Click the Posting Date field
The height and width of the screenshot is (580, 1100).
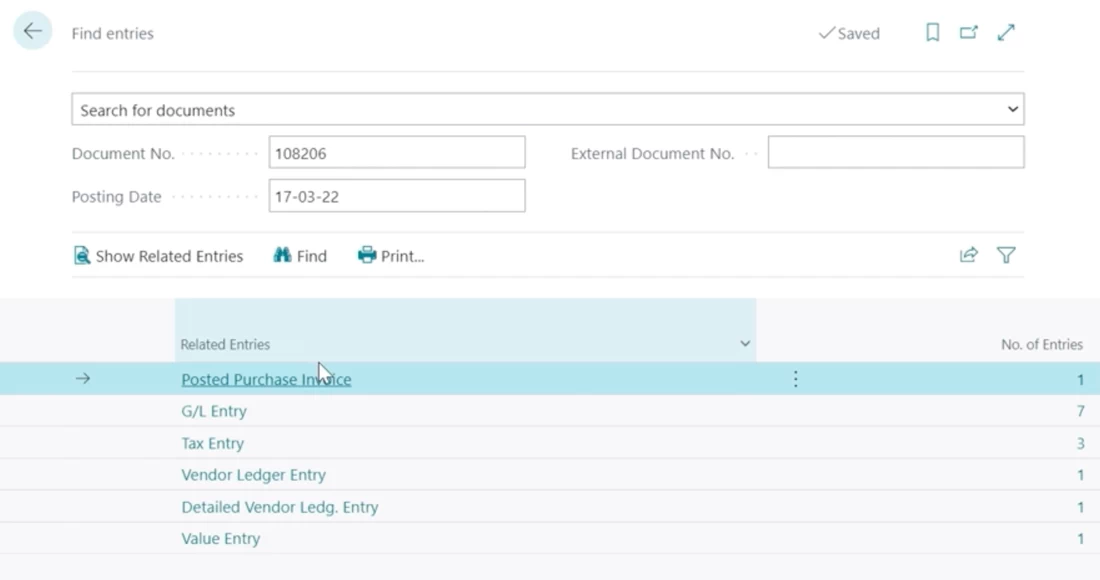pyautogui.click(x=396, y=196)
